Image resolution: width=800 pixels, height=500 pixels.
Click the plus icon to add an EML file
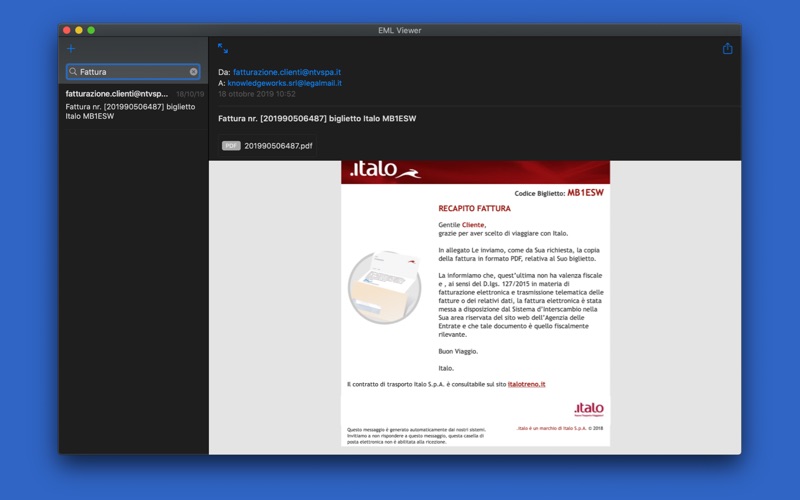click(71, 48)
